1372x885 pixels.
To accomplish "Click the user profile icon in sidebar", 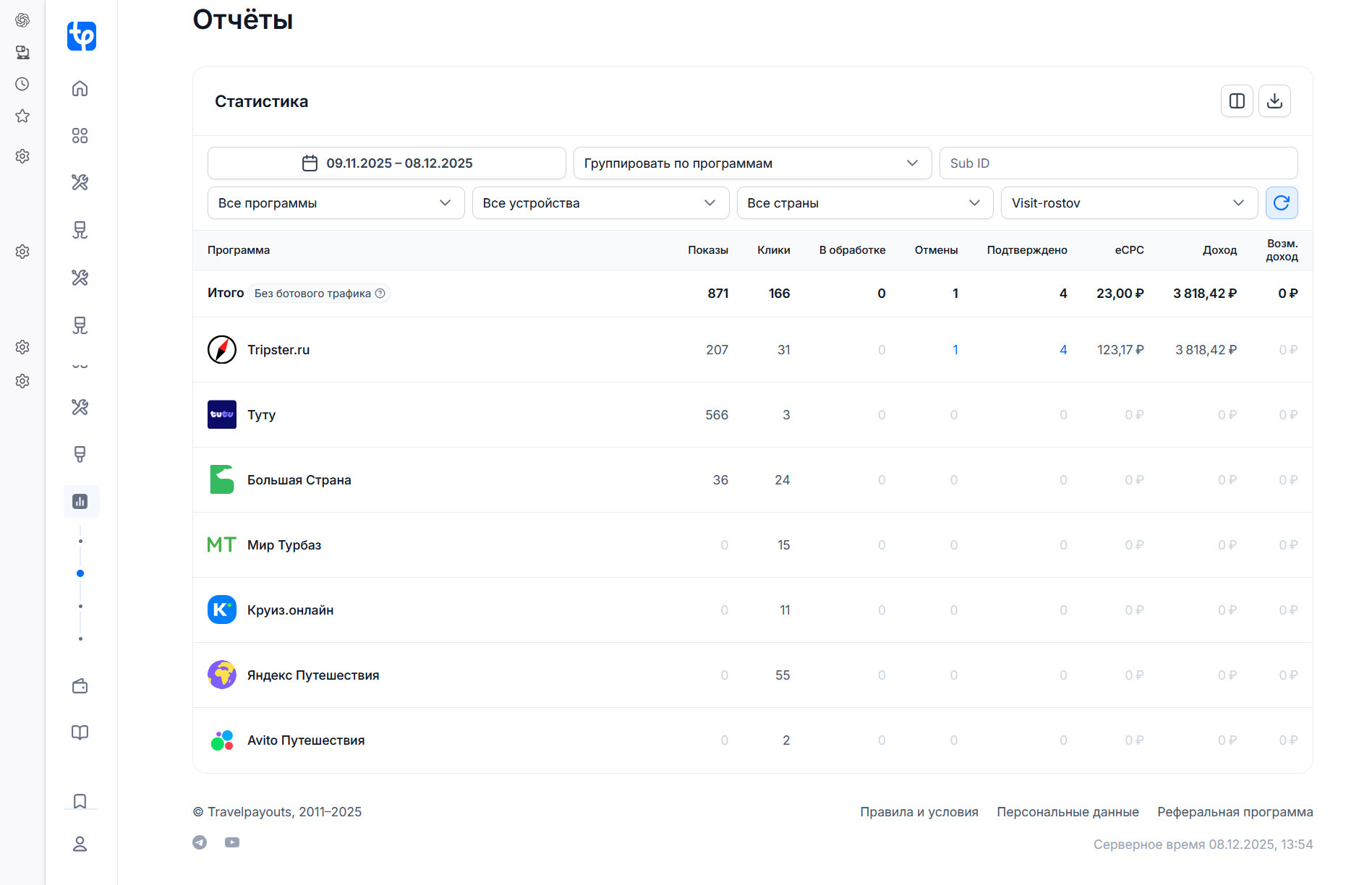I will click(80, 844).
